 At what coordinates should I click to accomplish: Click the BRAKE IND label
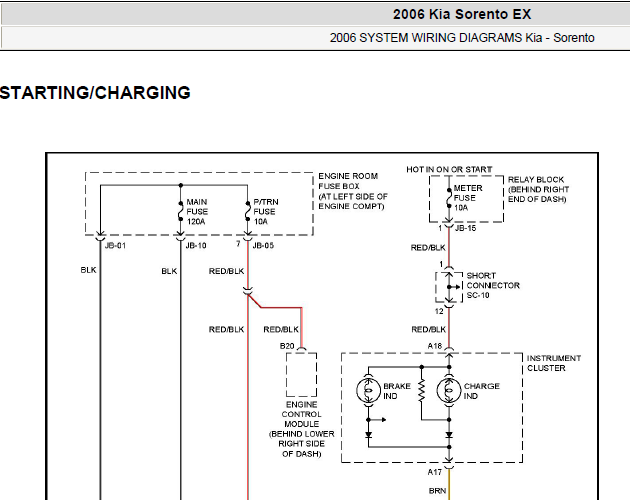tap(397, 391)
